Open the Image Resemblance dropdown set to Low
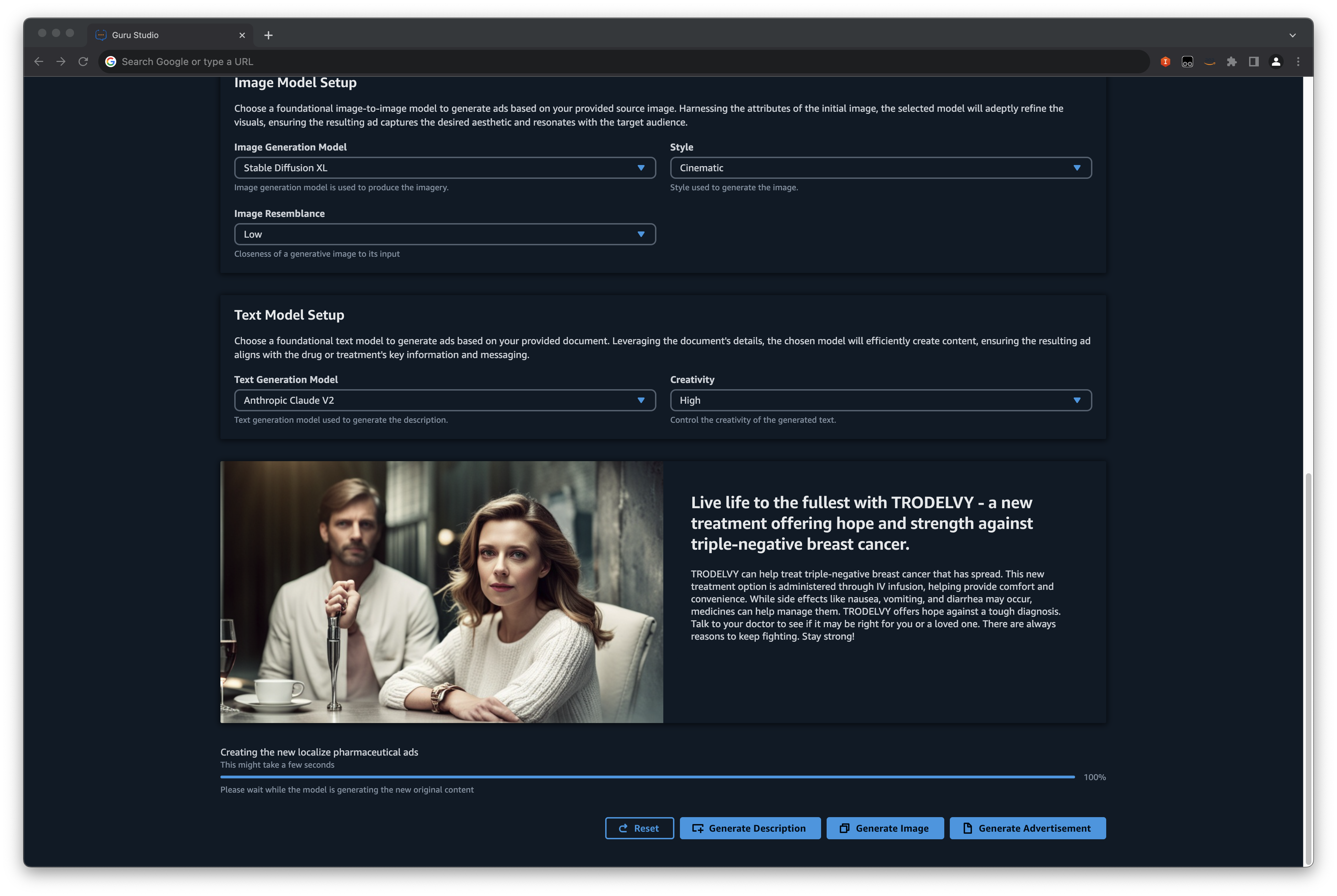Image resolution: width=1337 pixels, height=896 pixels. click(445, 234)
